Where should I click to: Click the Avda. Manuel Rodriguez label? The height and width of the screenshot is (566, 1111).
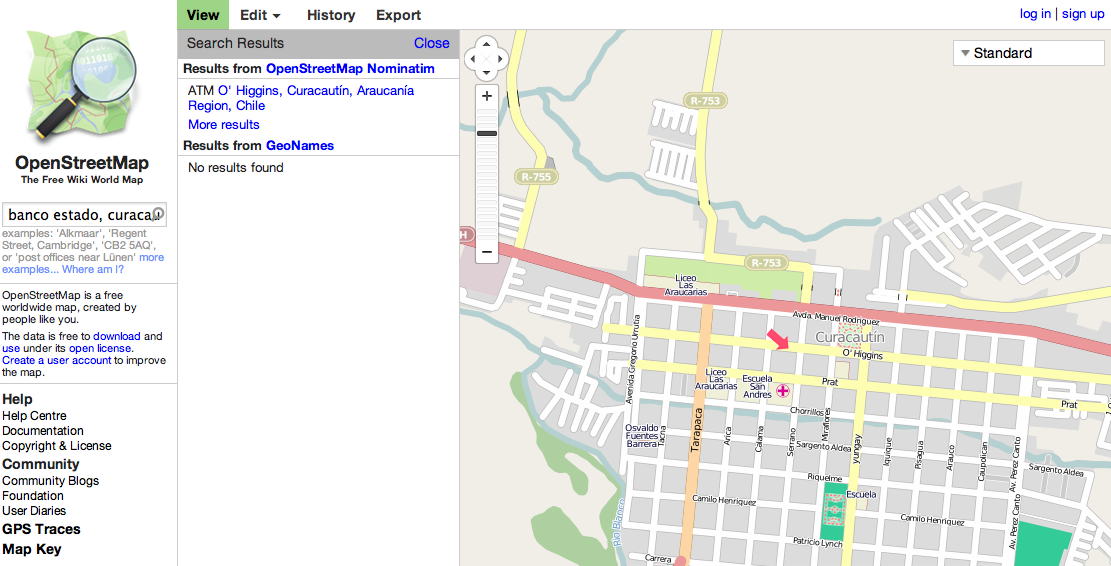coord(836,317)
